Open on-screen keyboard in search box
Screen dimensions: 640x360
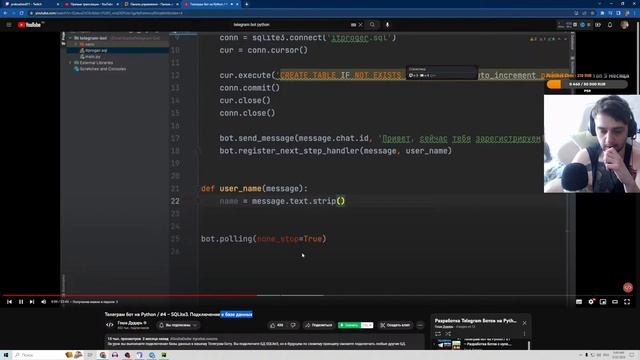coord(353,24)
